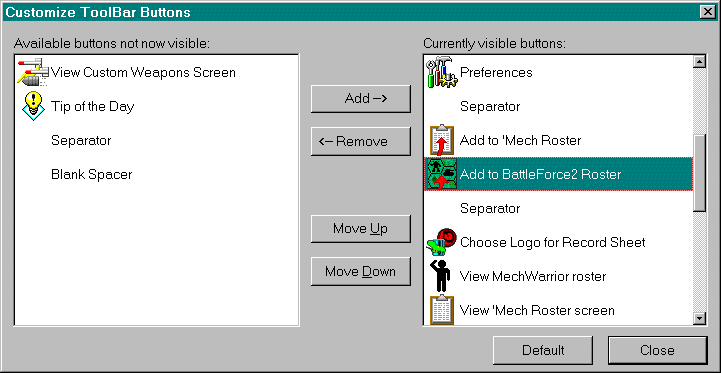Select View 'Mech Roster screen text
The image size is (721, 373).
pos(537,310)
